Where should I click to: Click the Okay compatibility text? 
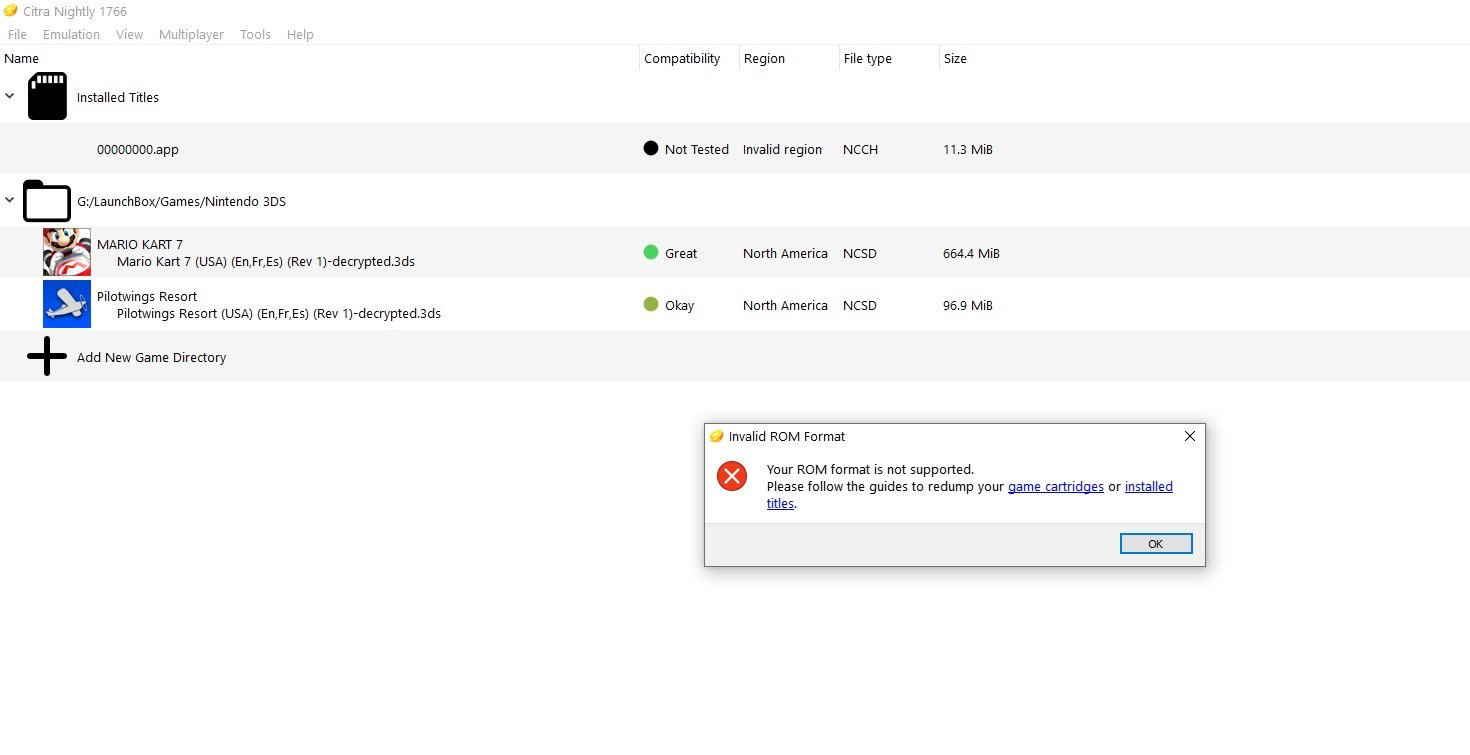[x=679, y=305]
